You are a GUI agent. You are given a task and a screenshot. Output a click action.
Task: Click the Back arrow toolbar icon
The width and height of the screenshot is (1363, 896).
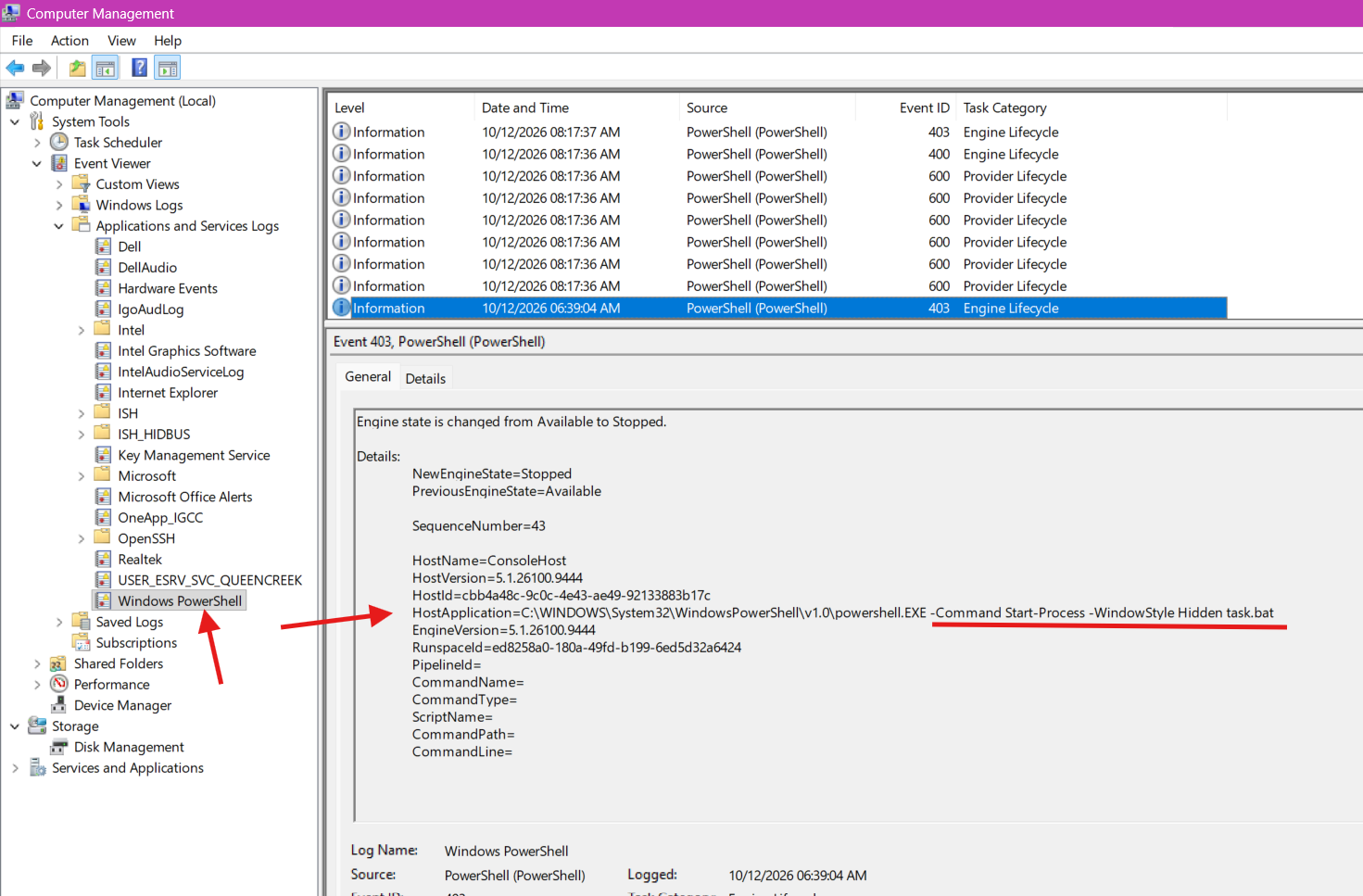15,68
